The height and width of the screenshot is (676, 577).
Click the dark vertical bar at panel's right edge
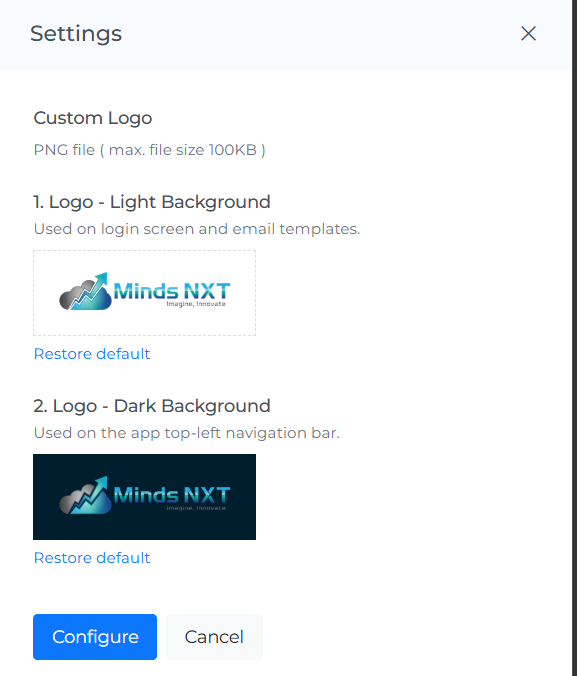574,338
